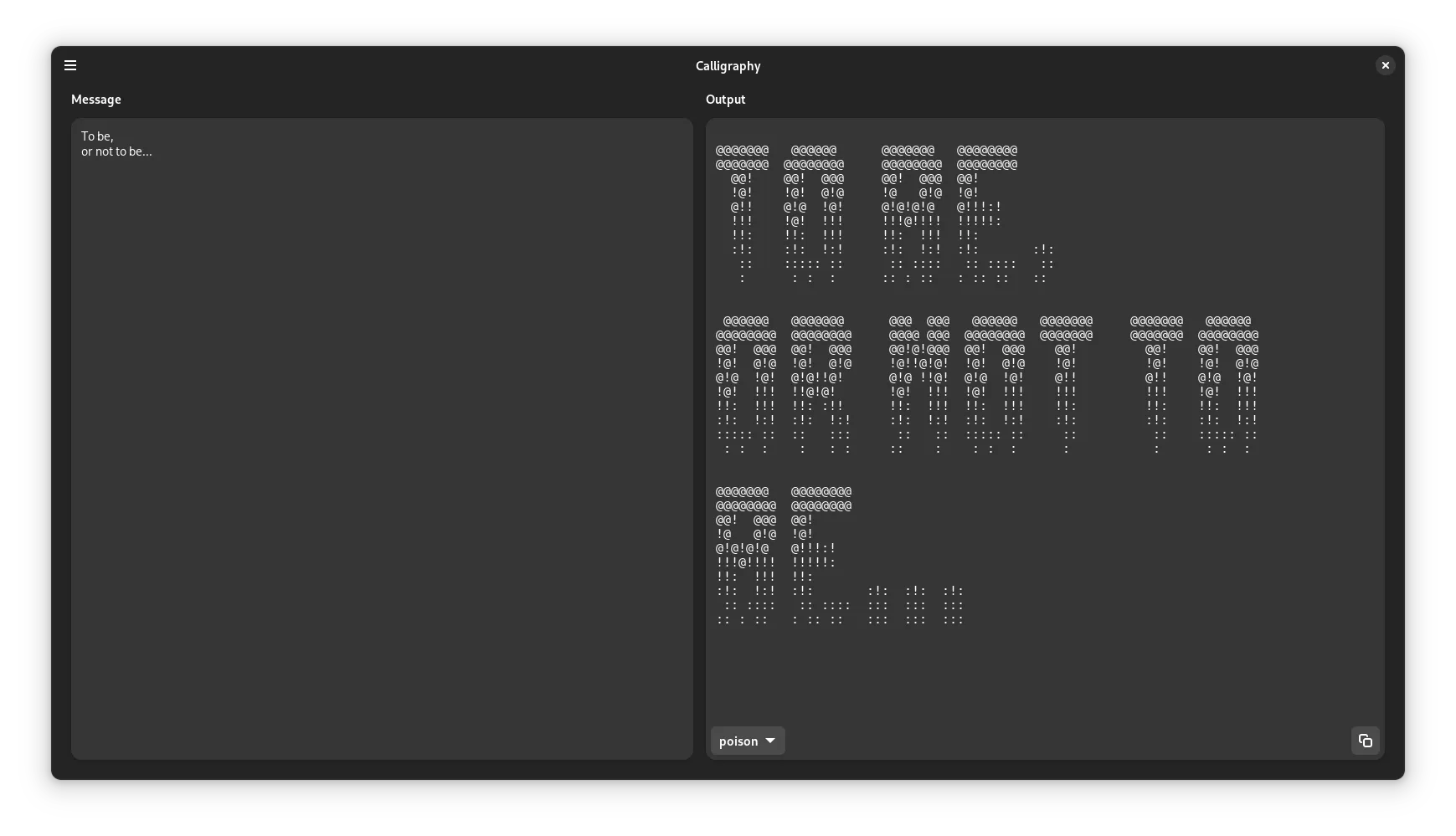Click the Calligraphy window title

pyautogui.click(x=728, y=66)
